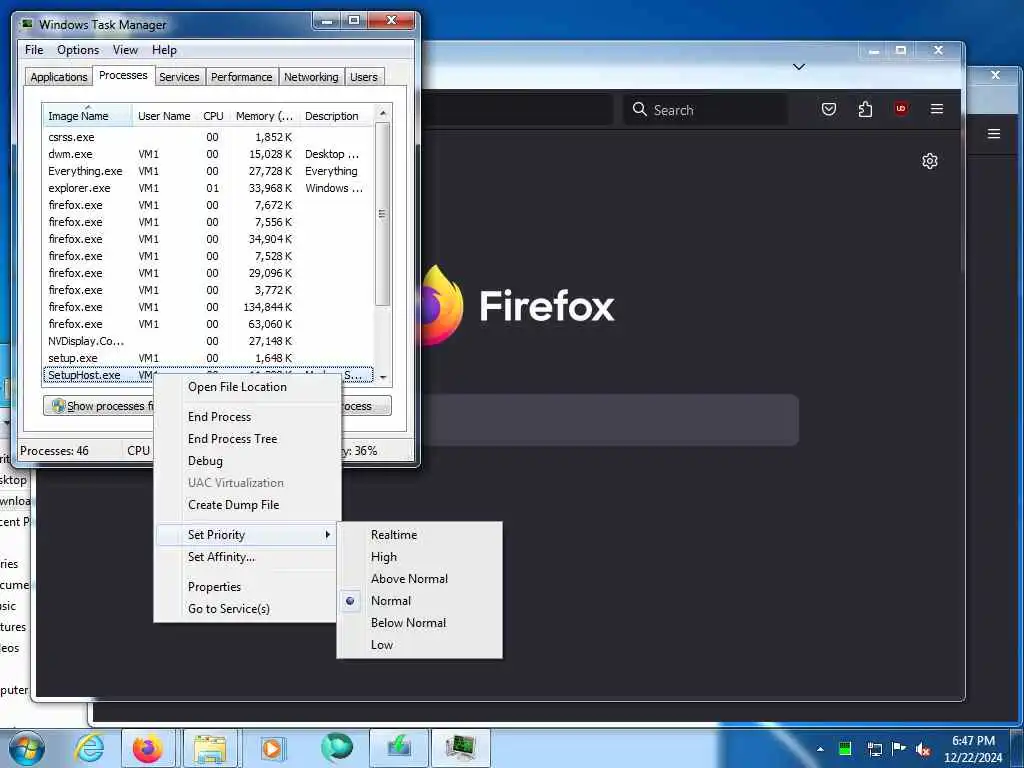Switch to the Networking tab
Screen dimensions: 1024x768
(311, 77)
